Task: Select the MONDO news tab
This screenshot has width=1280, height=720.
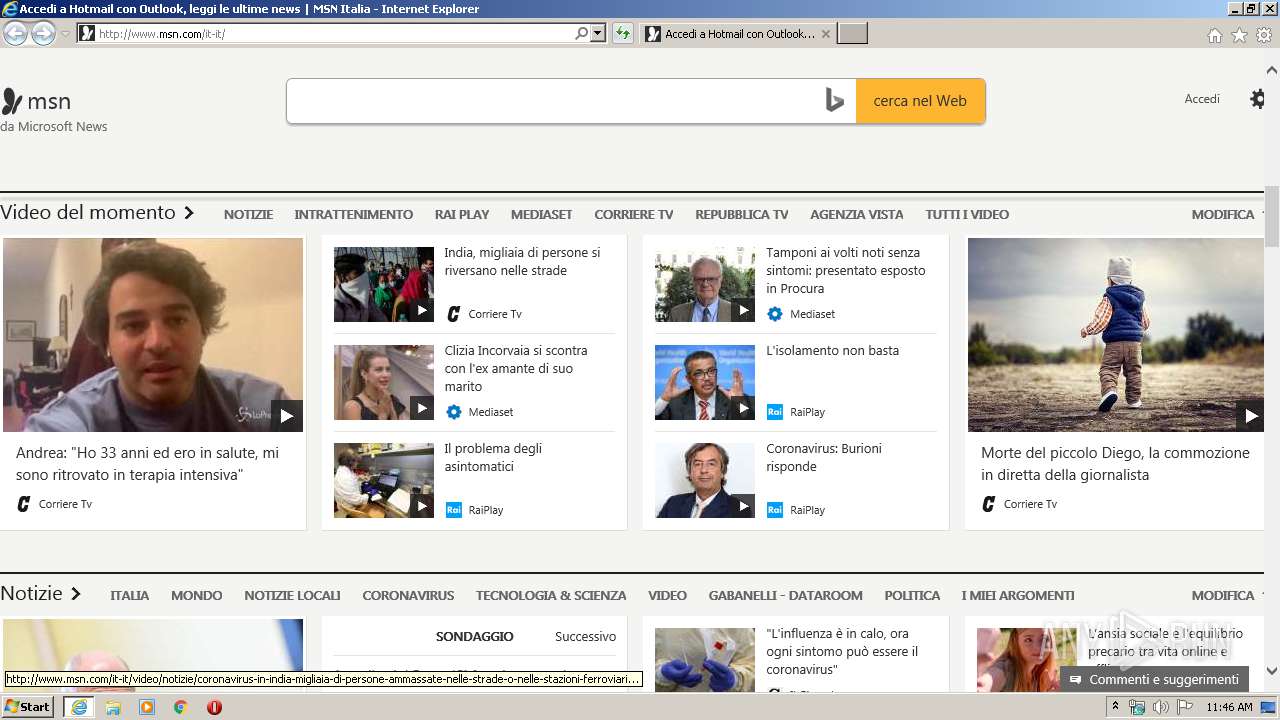Action: (197, 595)
